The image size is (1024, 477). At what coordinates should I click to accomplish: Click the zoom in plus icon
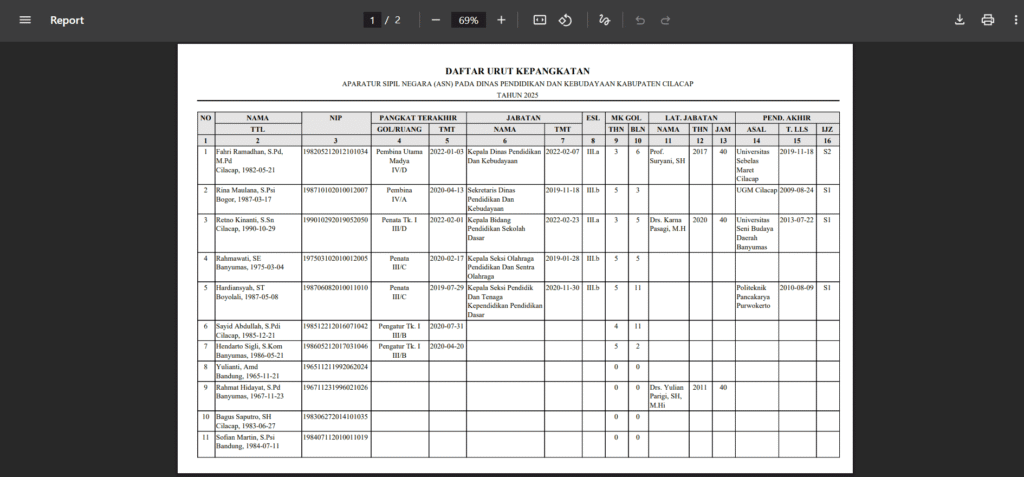click(501, 20)
